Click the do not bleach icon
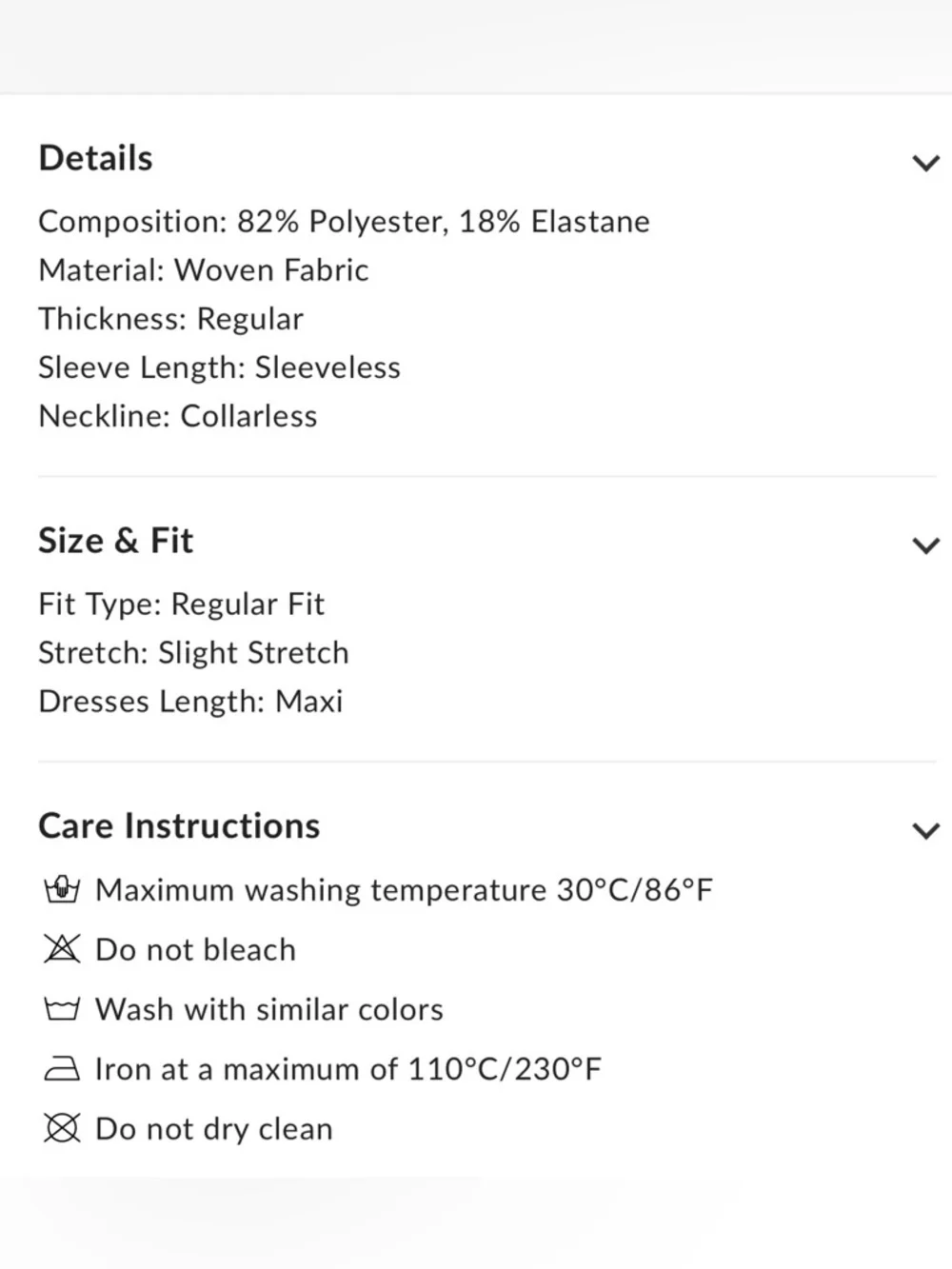952x1269 pixels. [62, 949]
